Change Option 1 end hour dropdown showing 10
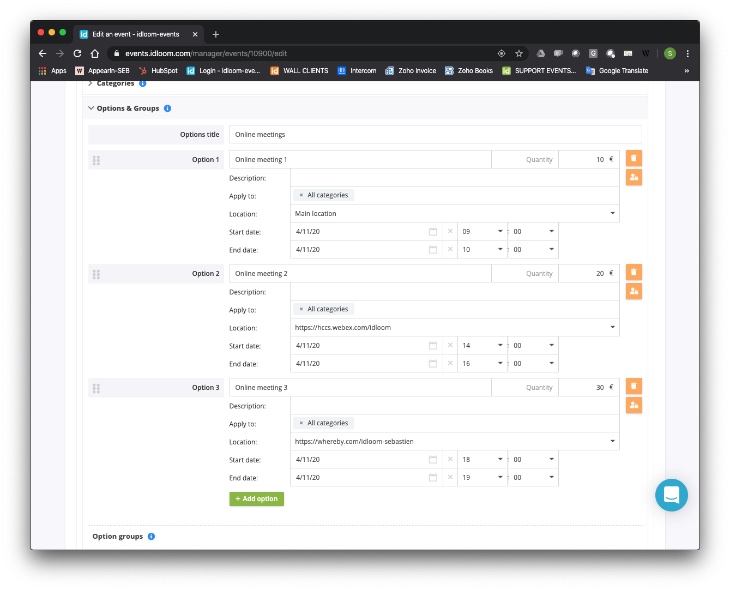 click(x=482, y=250)
